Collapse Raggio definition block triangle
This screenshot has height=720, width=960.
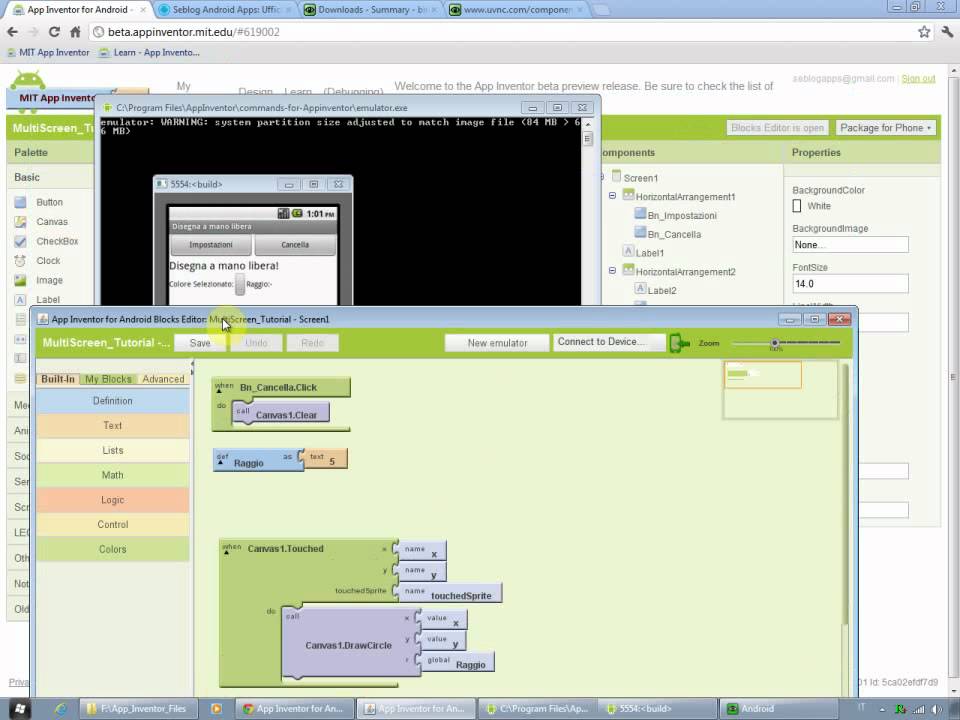click(220, 463)
